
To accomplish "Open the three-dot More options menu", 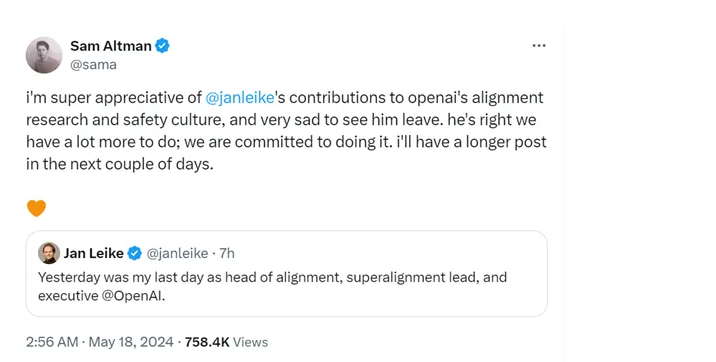I will [x=539, y=46].
